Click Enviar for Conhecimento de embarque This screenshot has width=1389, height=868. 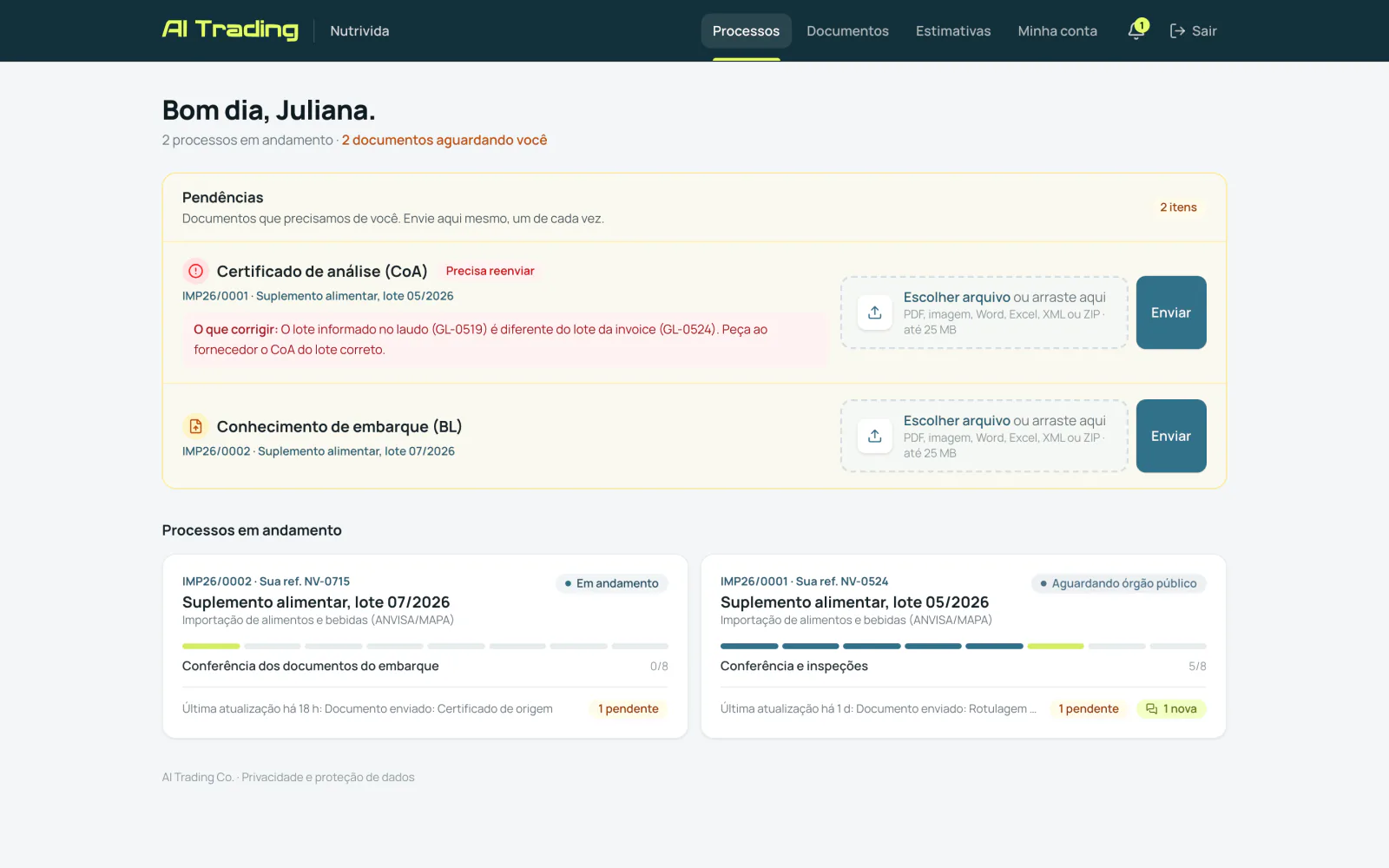[1171, 436]
